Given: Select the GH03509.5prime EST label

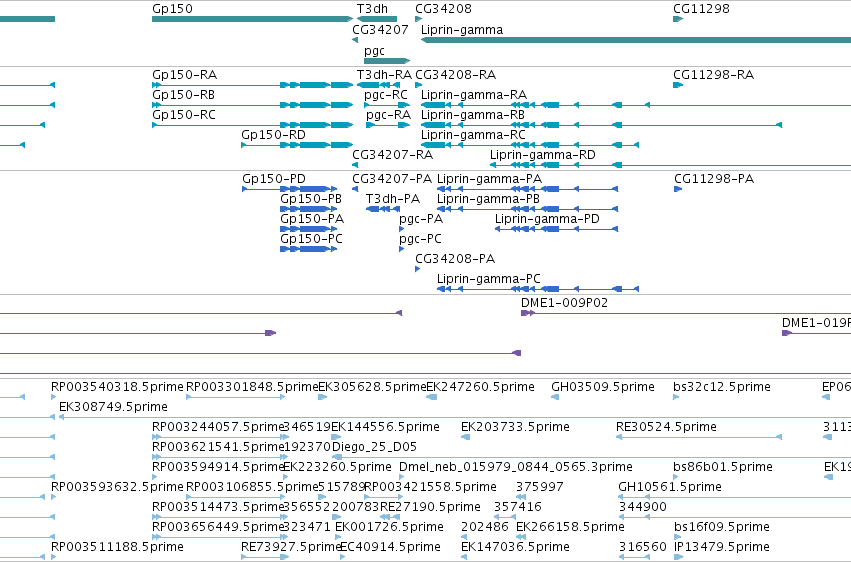Looking at the screenshot, I should pos(603,387).
